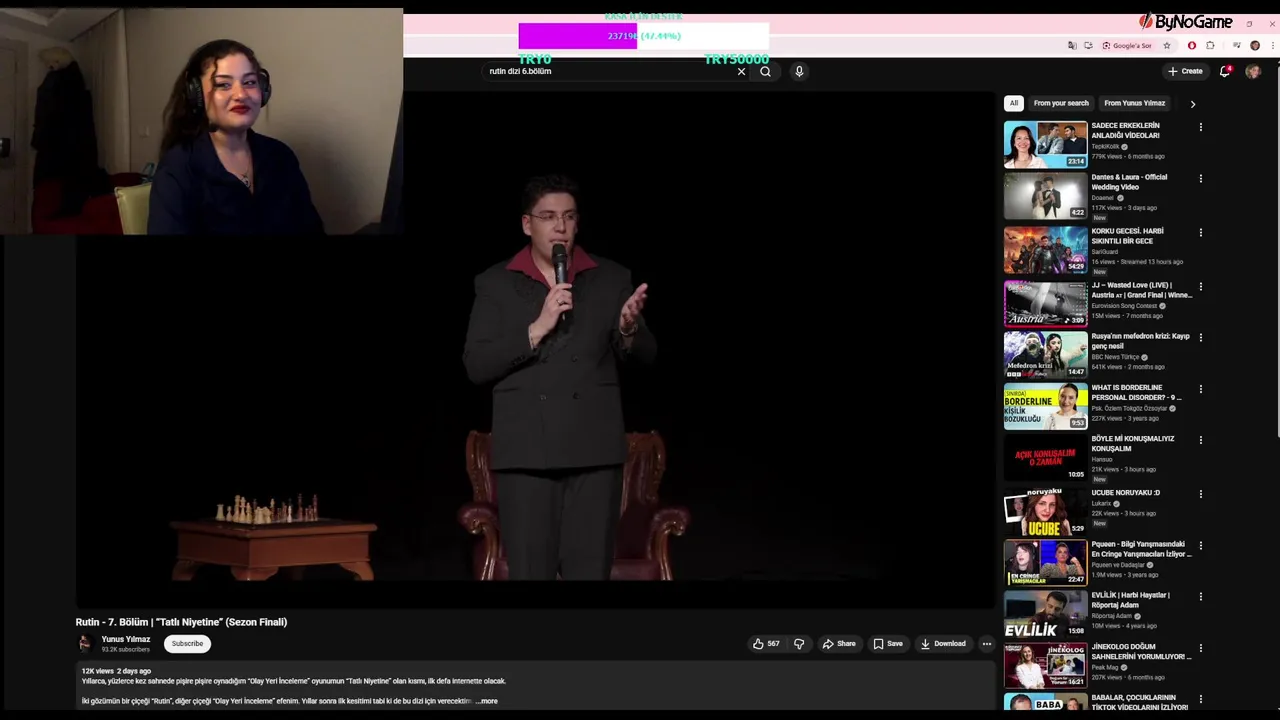Click the Yunus Yılmaz channel avatar
This screenshot has width=1280, height=720.
click(x=86, y=644)
